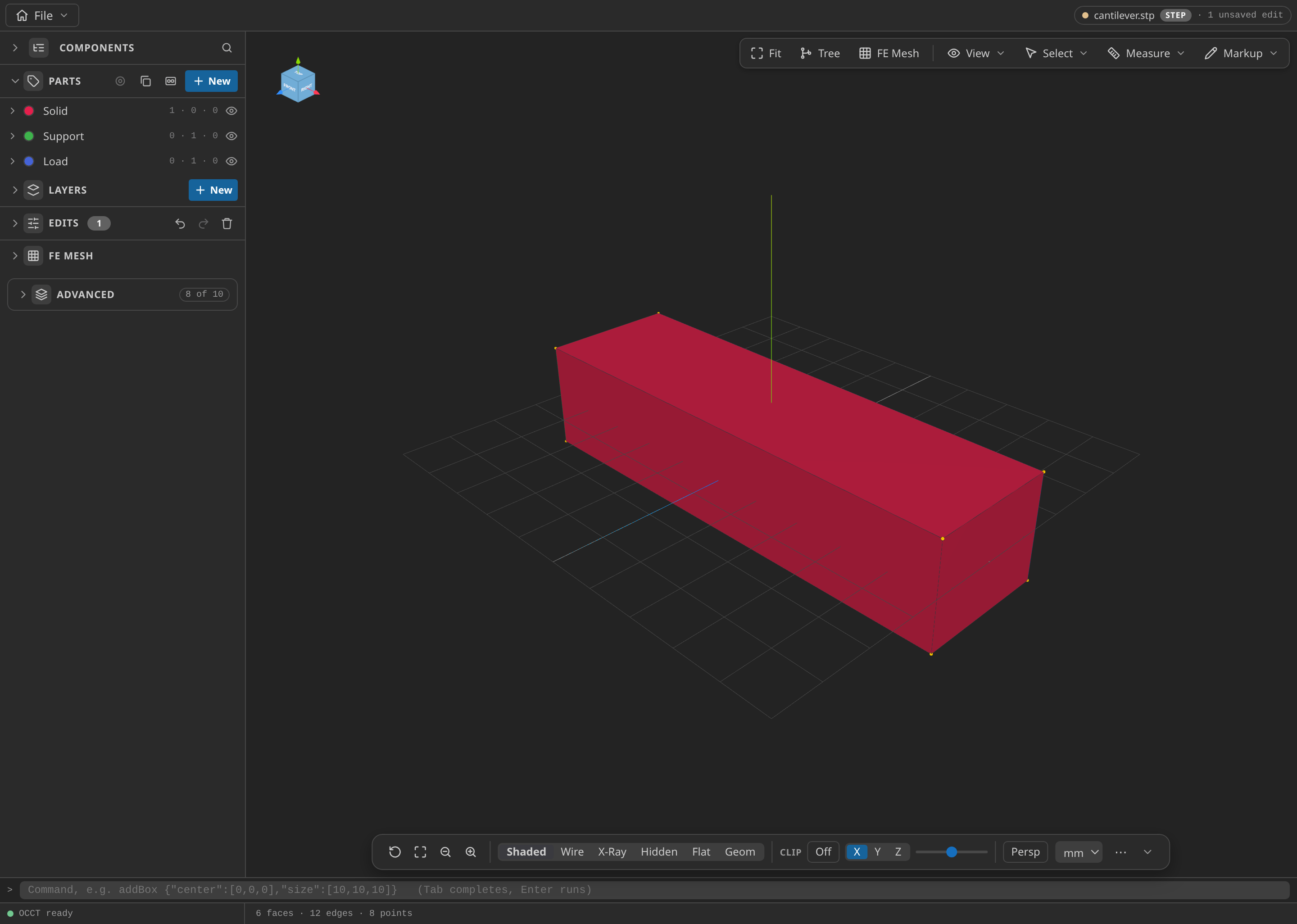Select clip axis Y

pos(877,852)
